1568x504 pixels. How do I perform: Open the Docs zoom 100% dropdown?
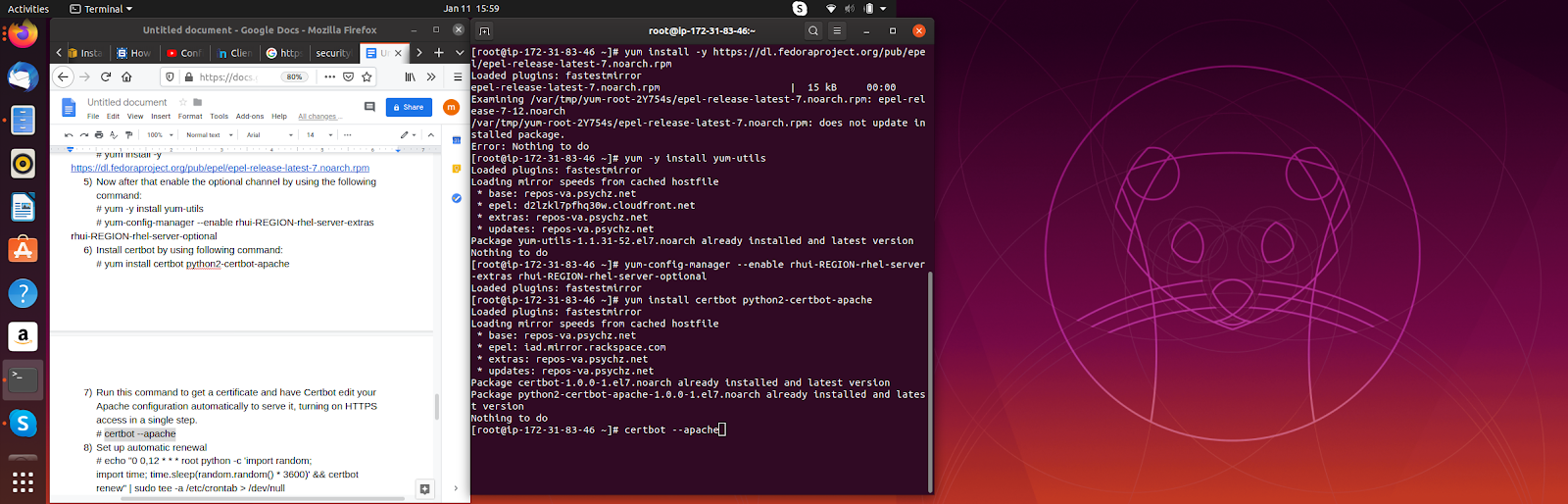click(160, 134)
